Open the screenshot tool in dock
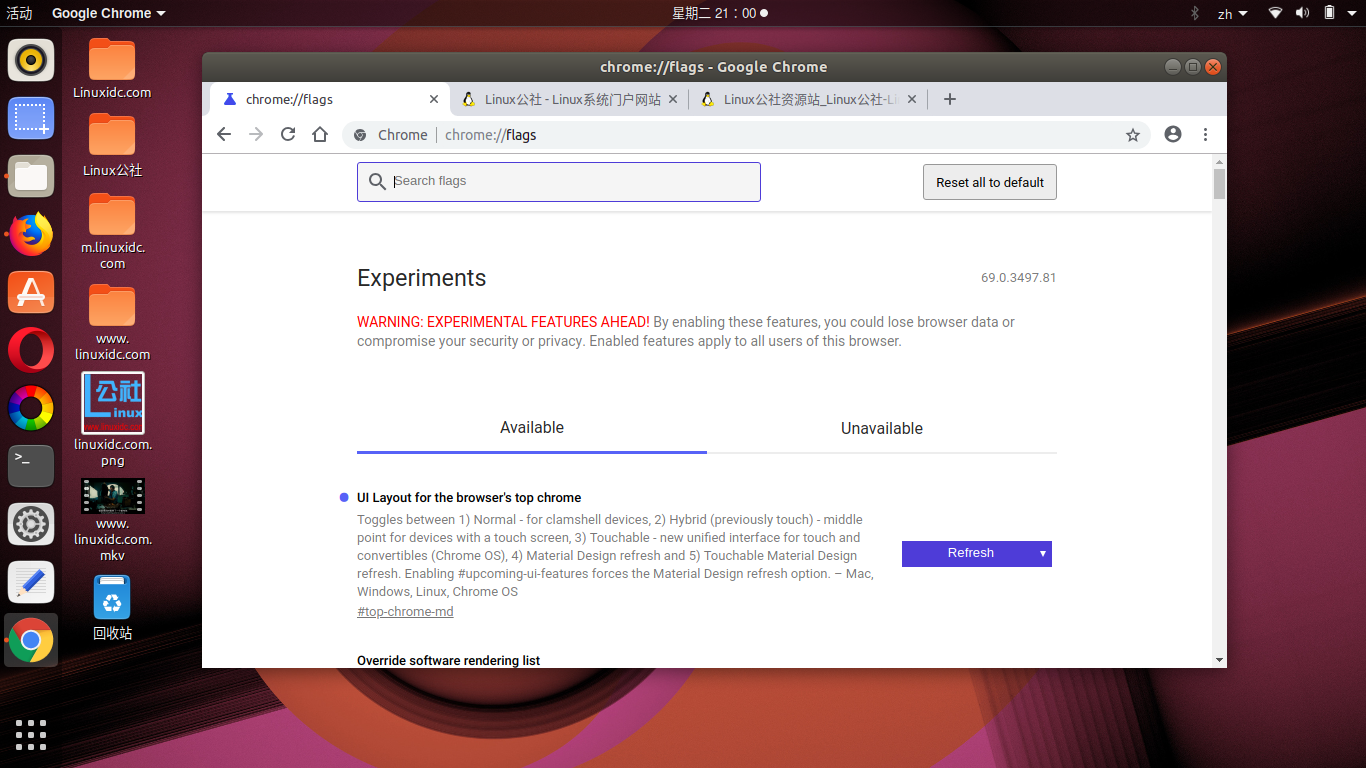 (x=31, y=118)
